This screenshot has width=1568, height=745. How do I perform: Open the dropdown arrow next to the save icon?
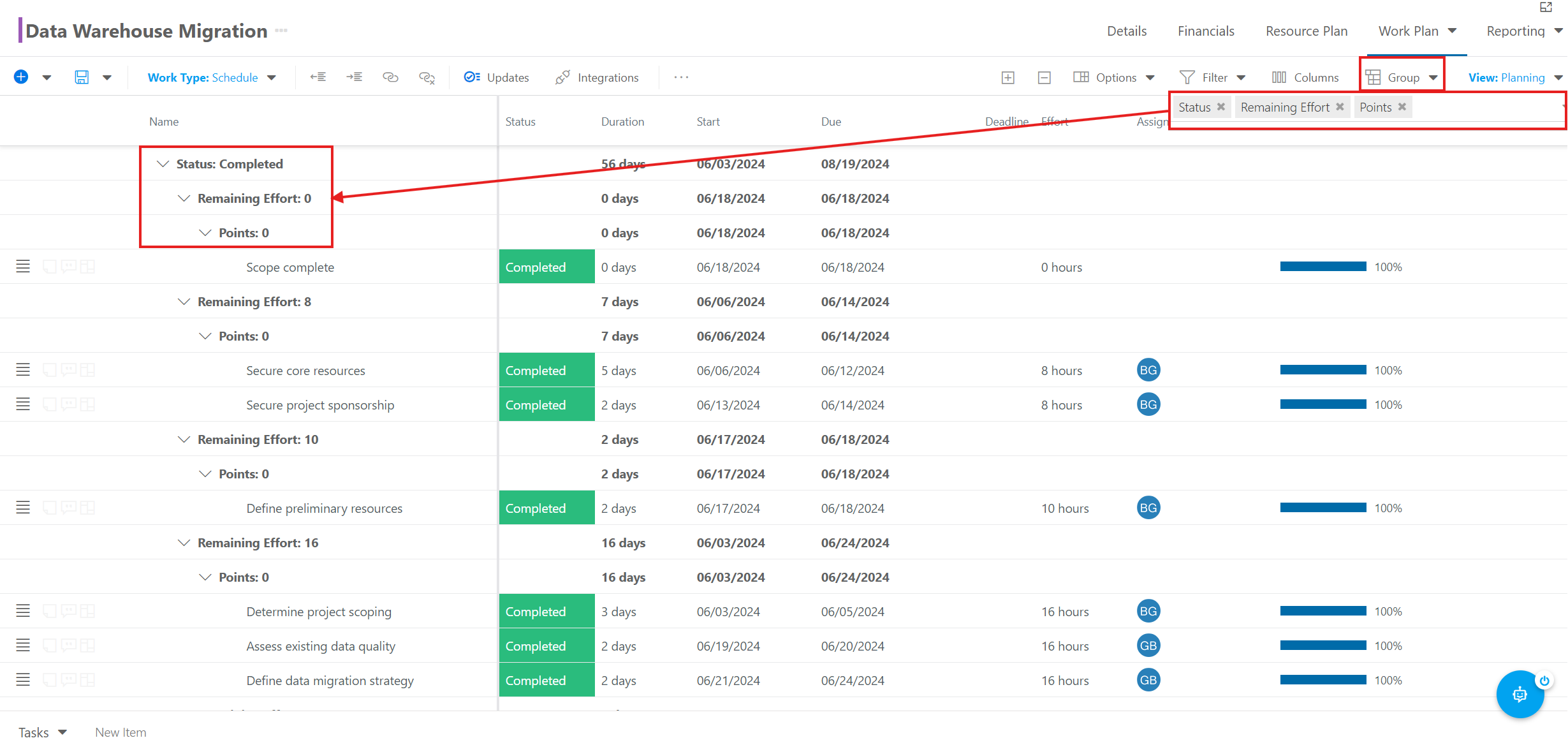coord(107,78)
